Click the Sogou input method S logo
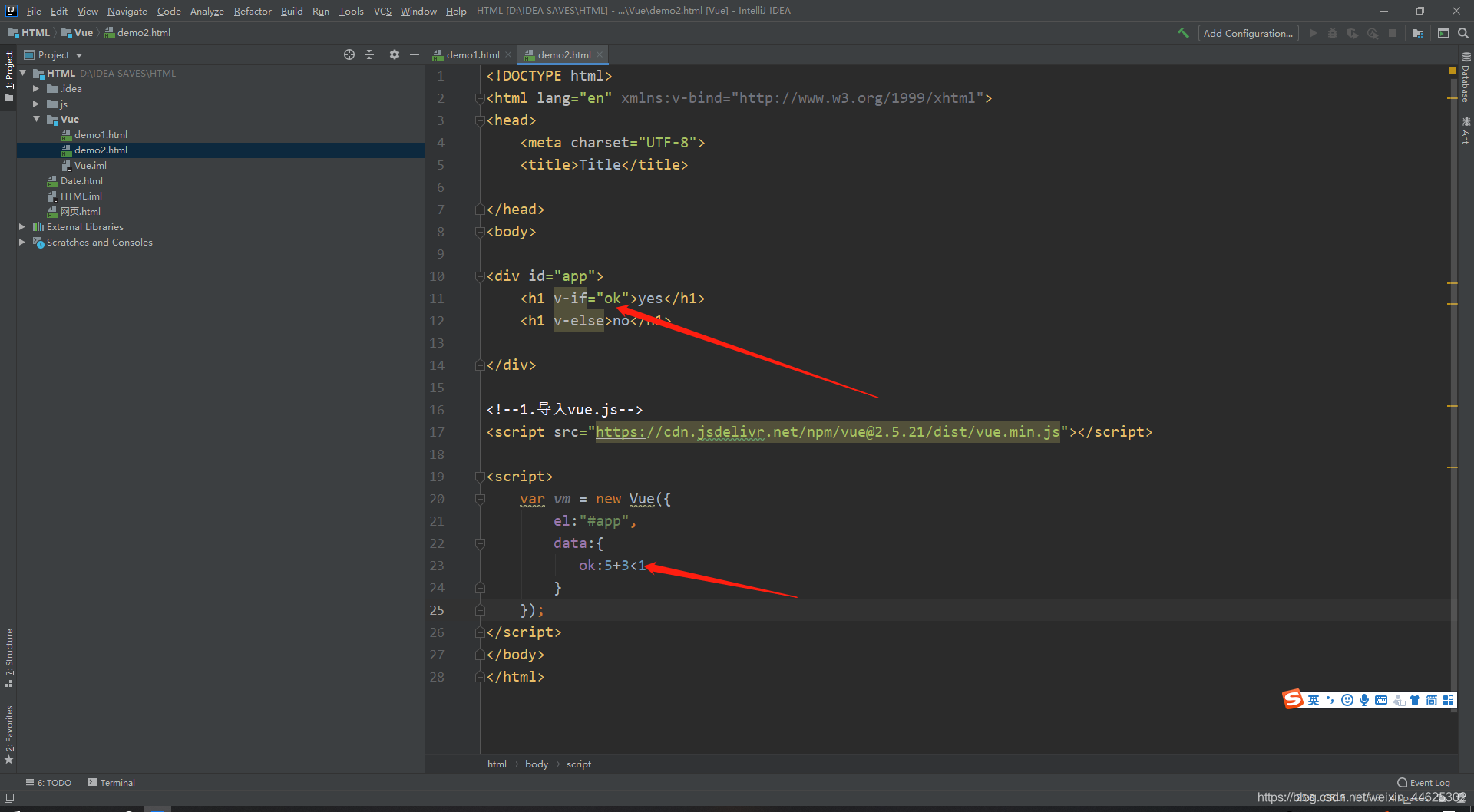The width and height of the screenshot is (1474, 812). click(x=1293, y=699)
